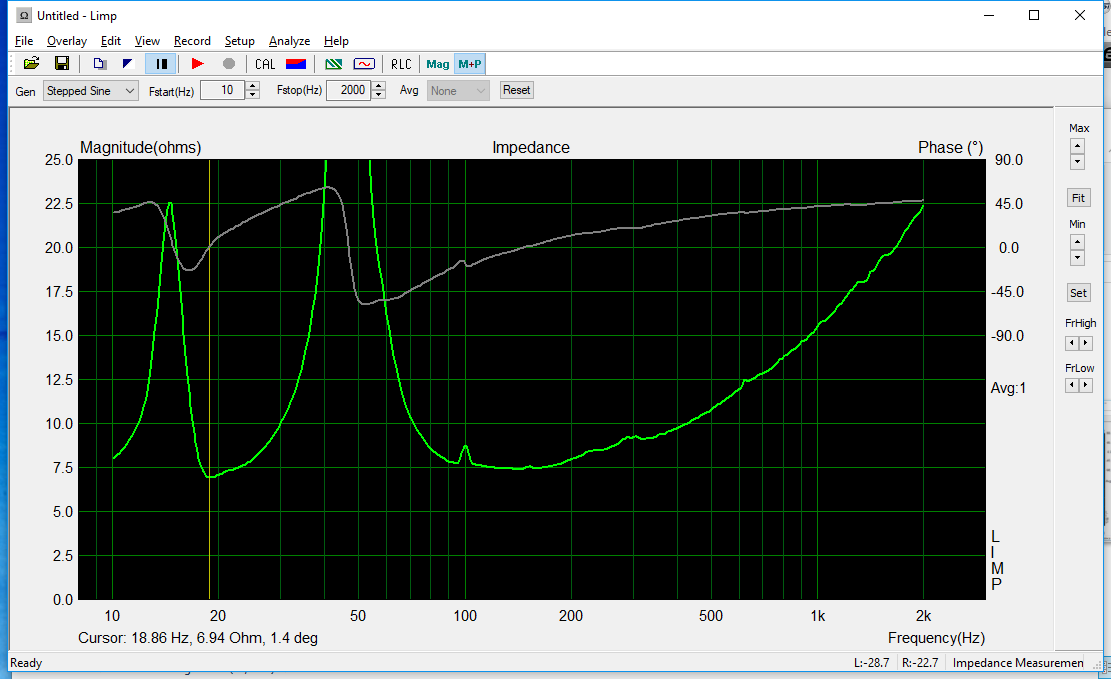Click the gray stop recording icon
Image resolution: width=1111 pixels, height=679 pixels.
pos(229,64)
